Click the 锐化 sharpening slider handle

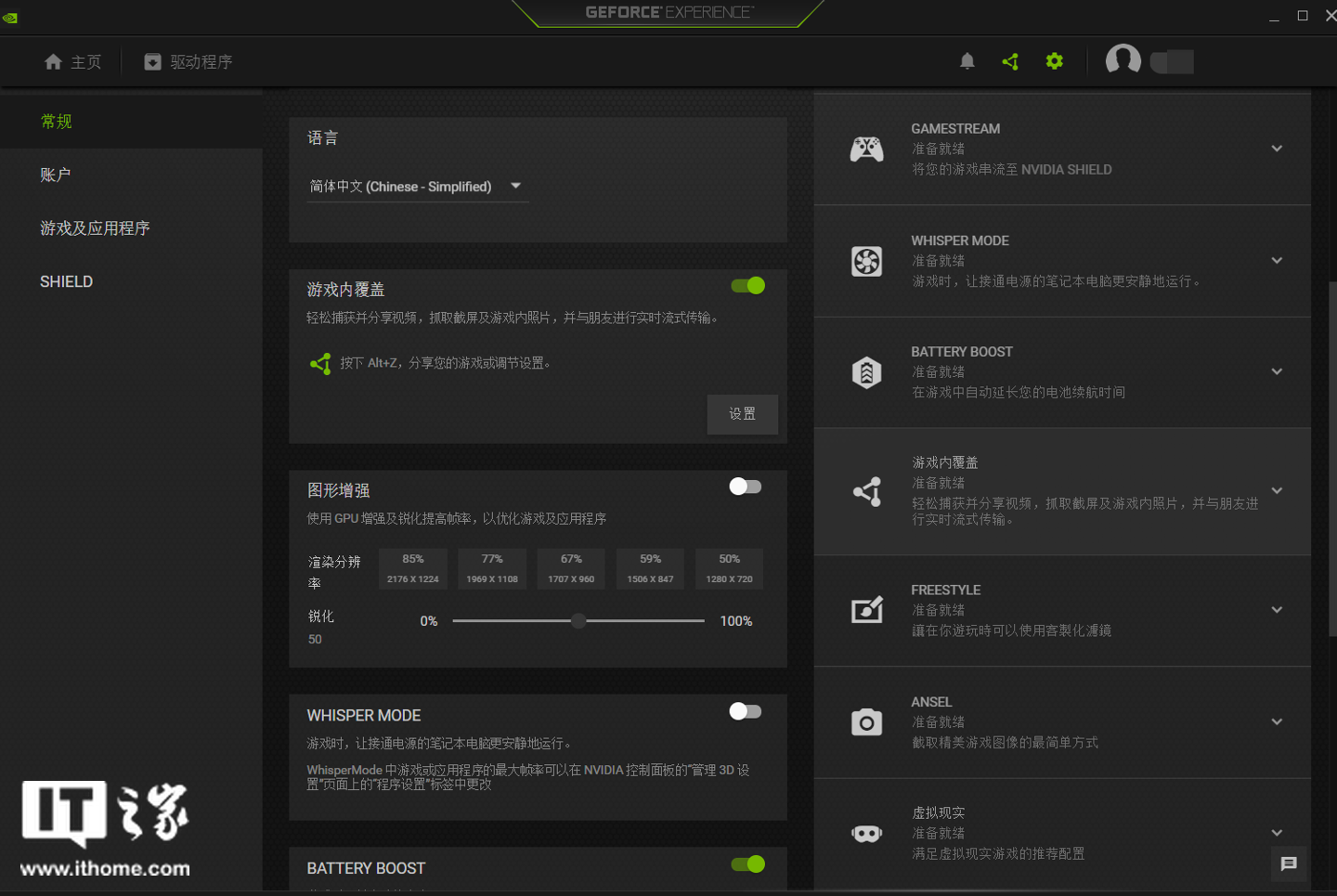click(x=578, y=620)
